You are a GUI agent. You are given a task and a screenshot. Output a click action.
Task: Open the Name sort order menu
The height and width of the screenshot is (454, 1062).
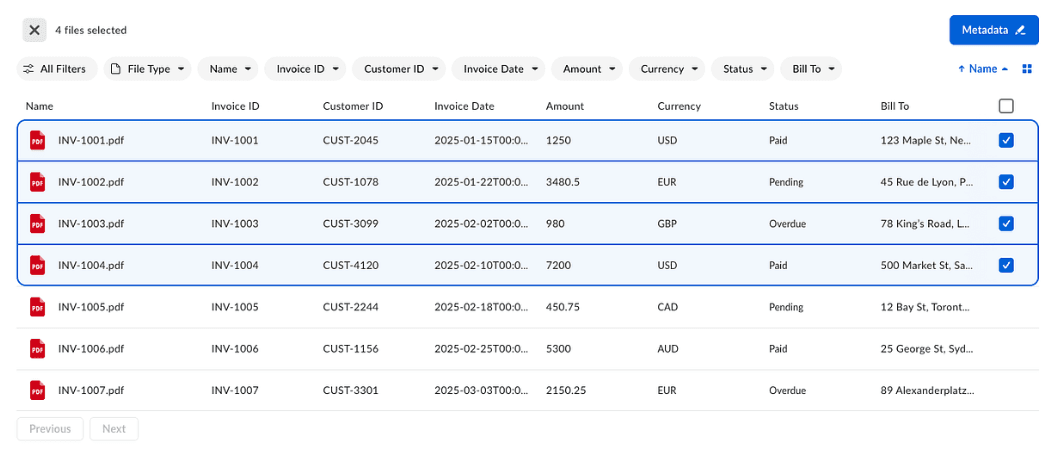pyautogui.click(x=983, y=69)
